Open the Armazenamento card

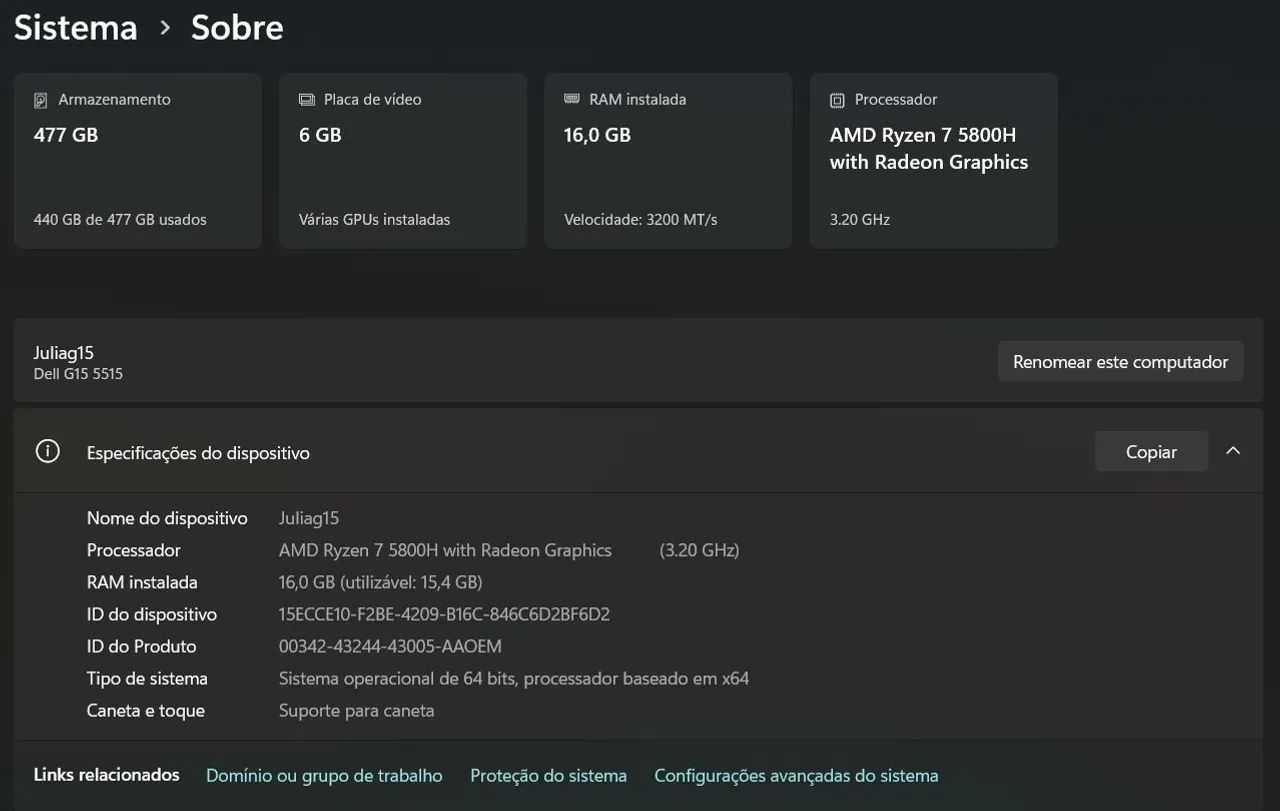tap(137, 160)
